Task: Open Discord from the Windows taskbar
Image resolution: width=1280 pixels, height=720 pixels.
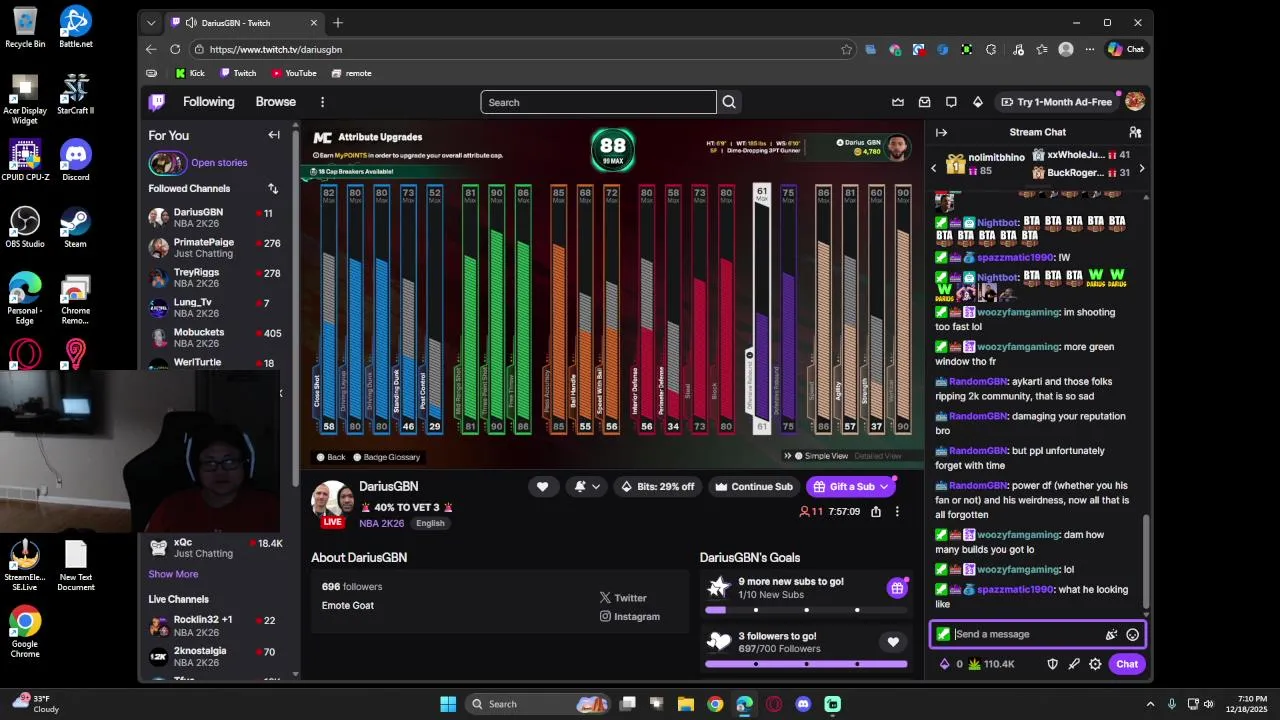Action: [803, 704]
